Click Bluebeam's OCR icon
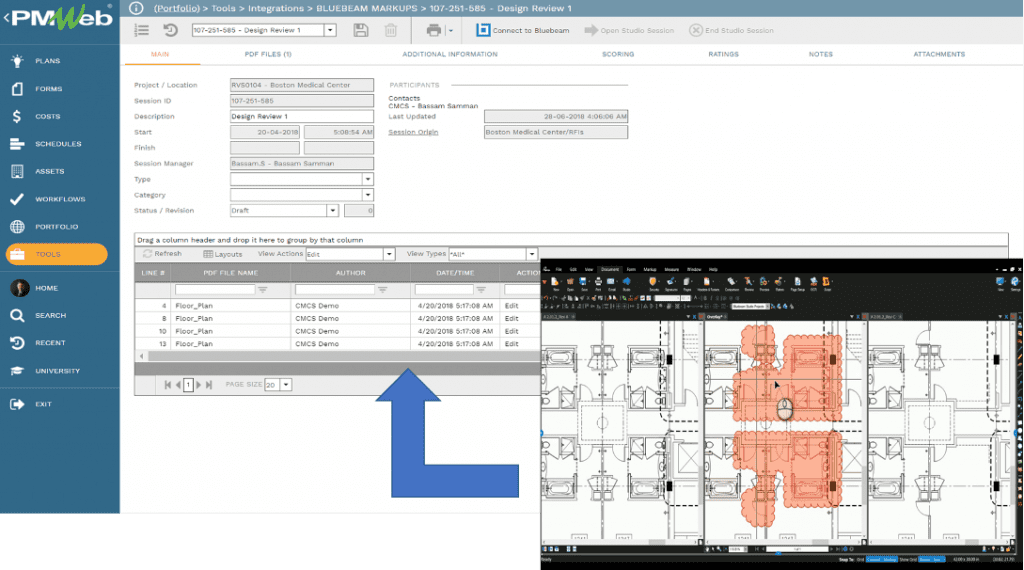1024x570 pixels. [x=813, y=283]
